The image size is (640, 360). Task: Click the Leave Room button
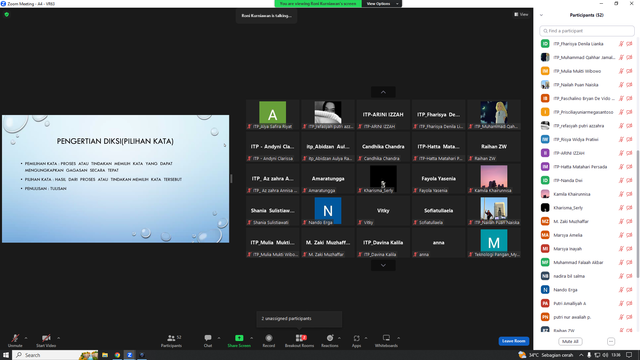513,341
